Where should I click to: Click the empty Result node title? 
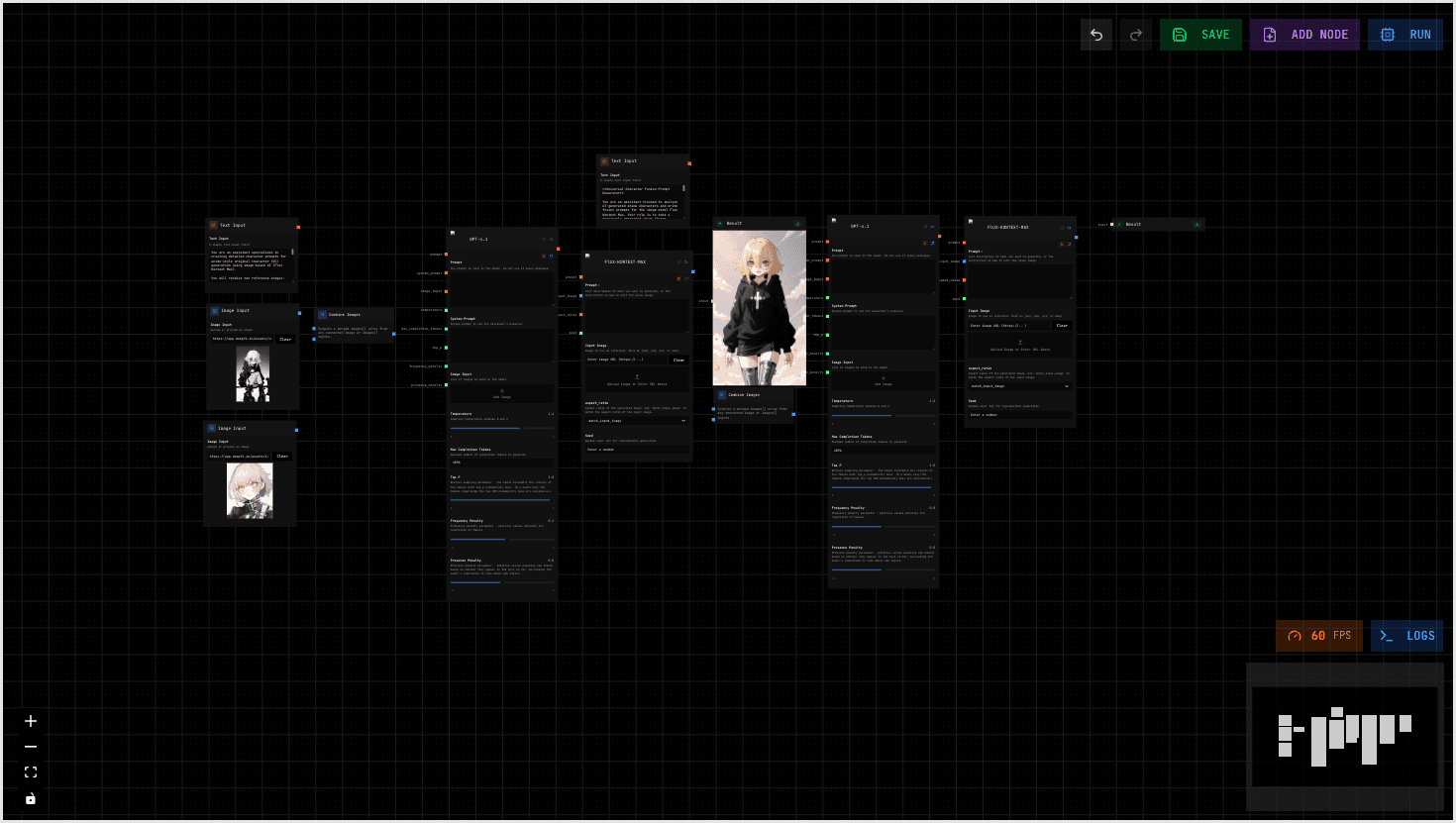click(1133, 225)
